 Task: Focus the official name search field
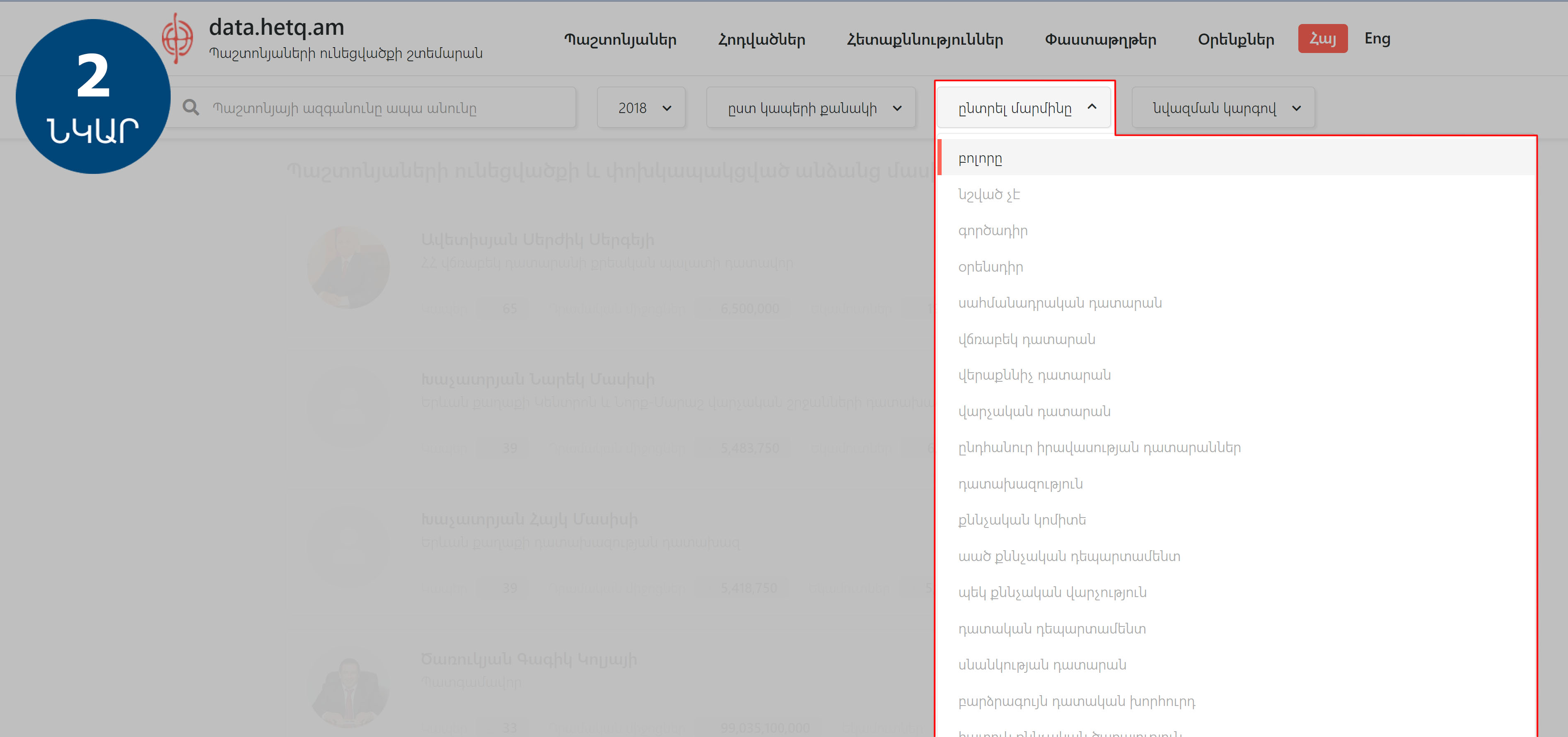372,108
